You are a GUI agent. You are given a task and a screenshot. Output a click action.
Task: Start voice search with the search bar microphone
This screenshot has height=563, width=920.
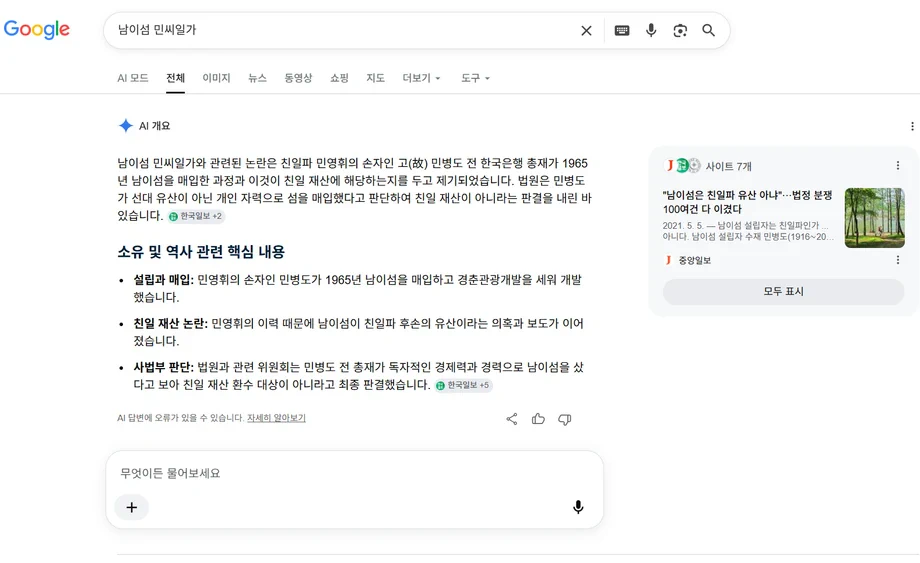(651, 30)
